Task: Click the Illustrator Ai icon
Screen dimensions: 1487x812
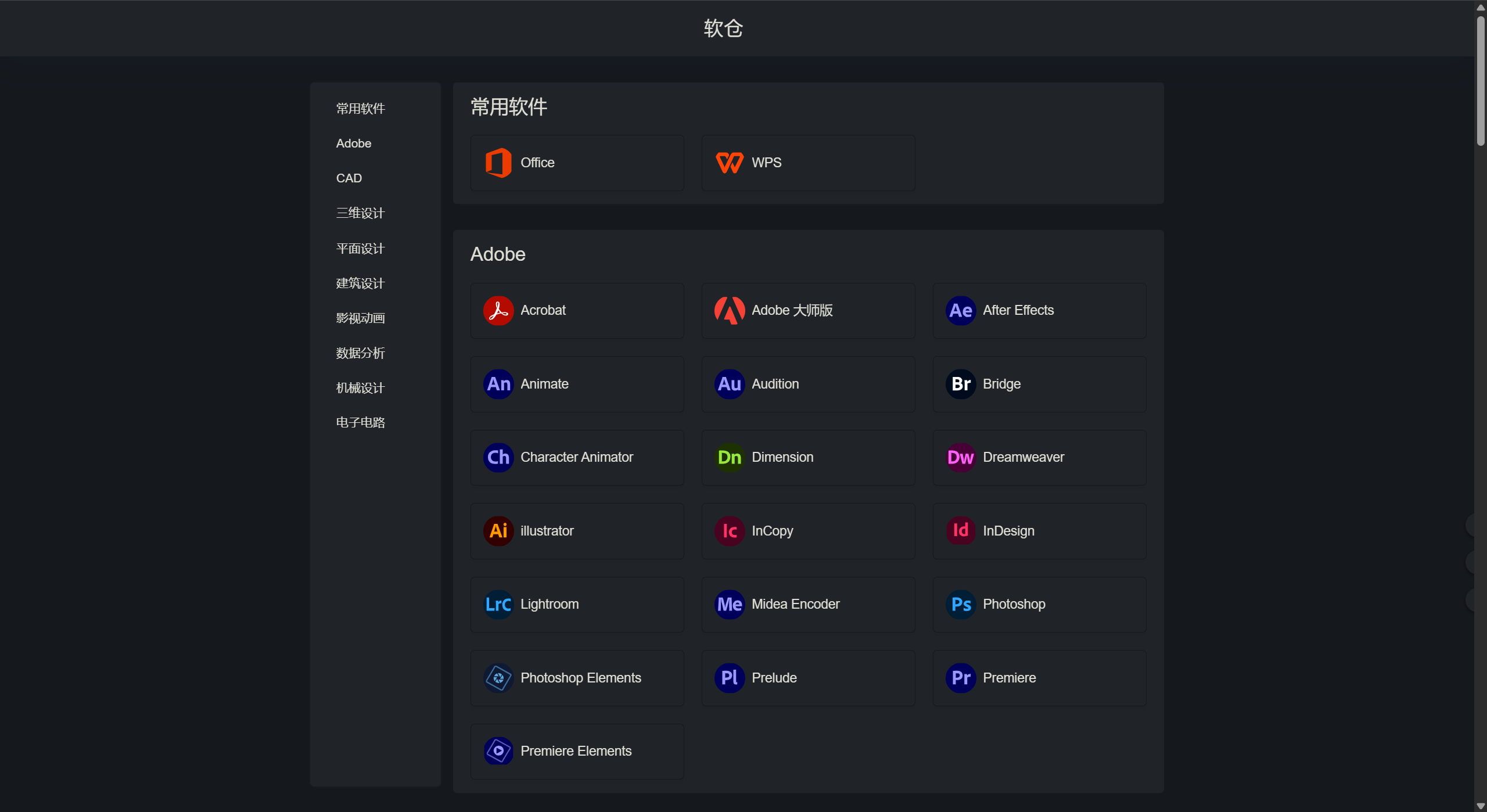Action: [x=498, y=531]
